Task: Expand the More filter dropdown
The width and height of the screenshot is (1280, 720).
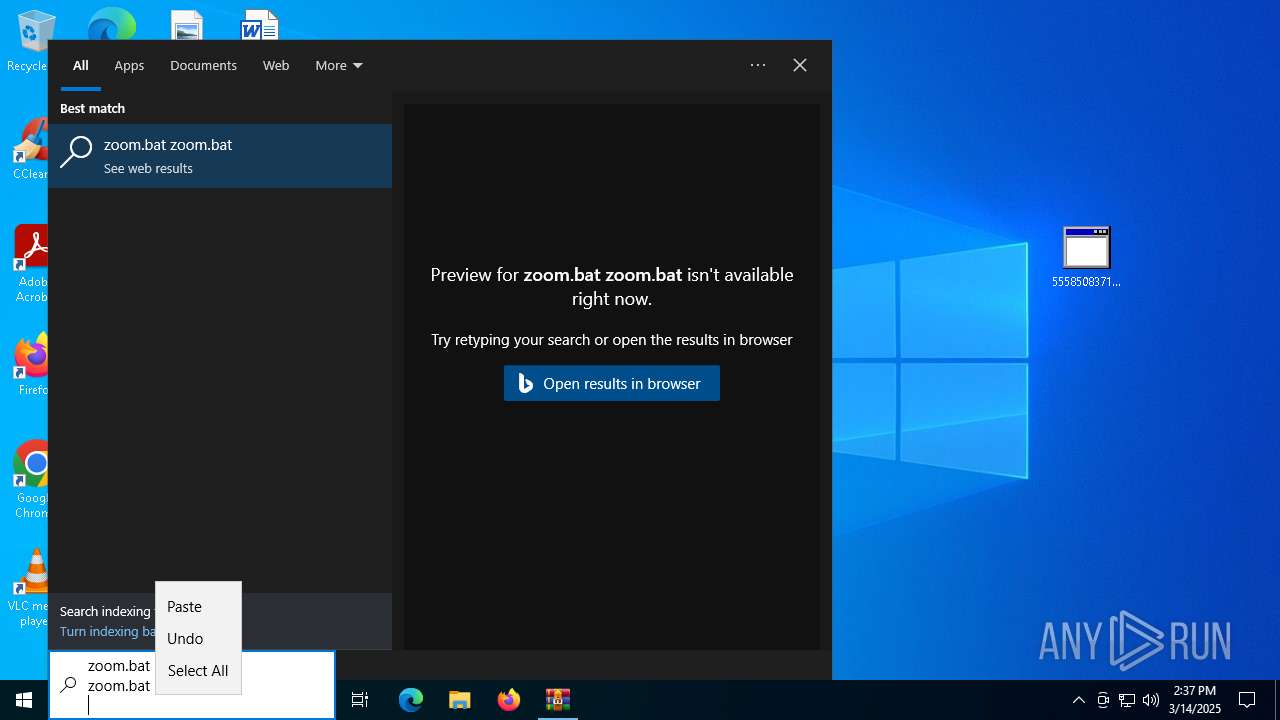Action: tap(339, 66)
